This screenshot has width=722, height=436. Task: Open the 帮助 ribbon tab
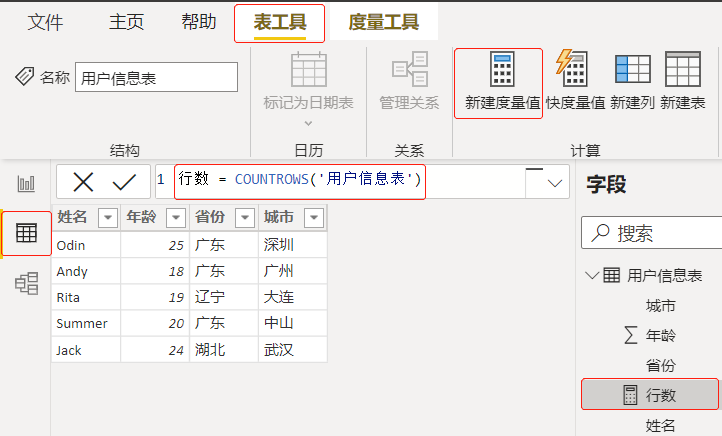(x=199, y=22)
